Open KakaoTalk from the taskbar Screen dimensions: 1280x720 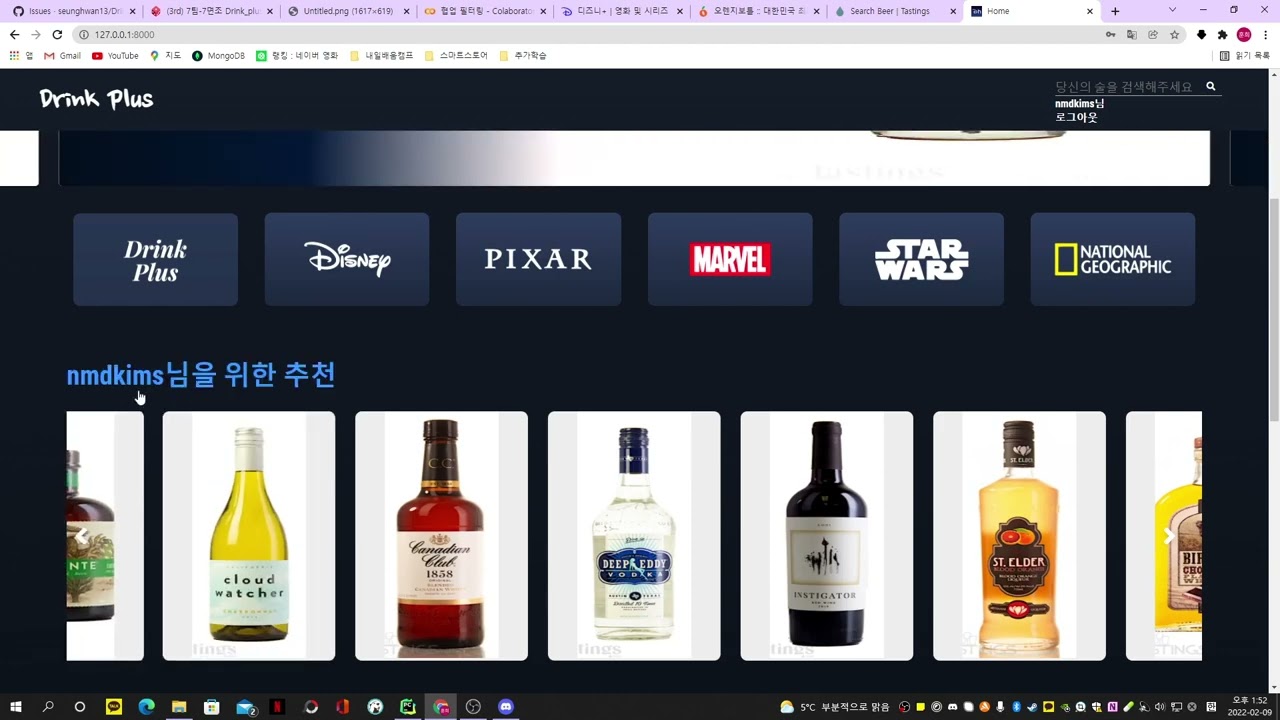tap(114, 707)
